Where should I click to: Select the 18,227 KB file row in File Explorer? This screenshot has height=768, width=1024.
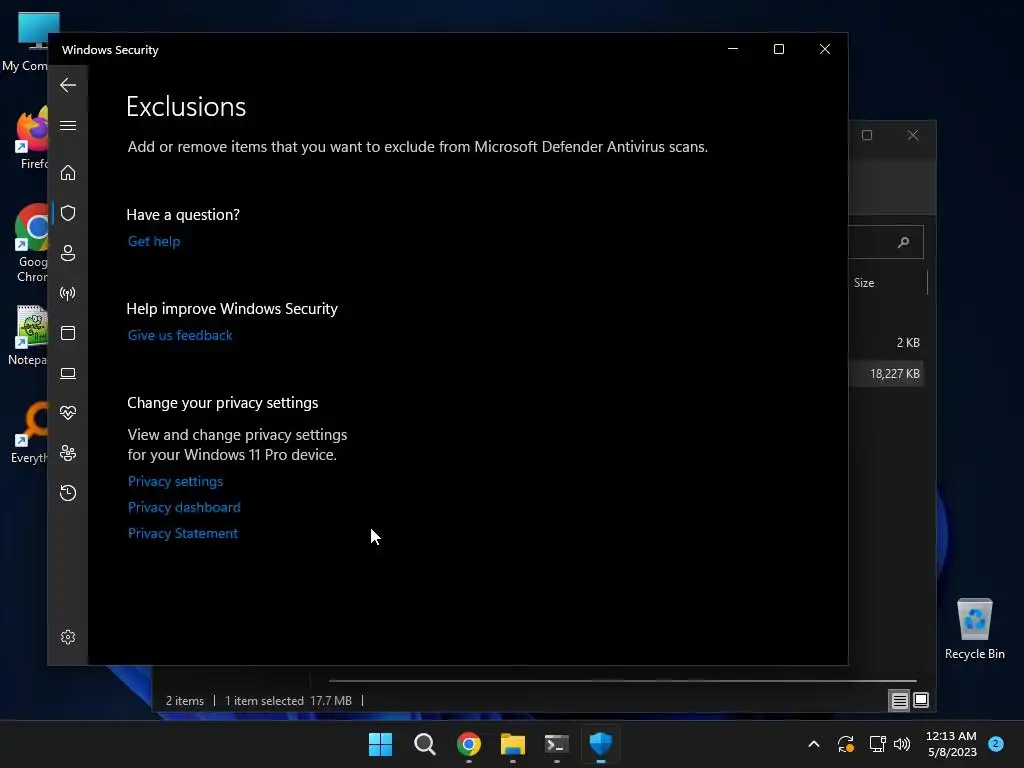point(886,374)
